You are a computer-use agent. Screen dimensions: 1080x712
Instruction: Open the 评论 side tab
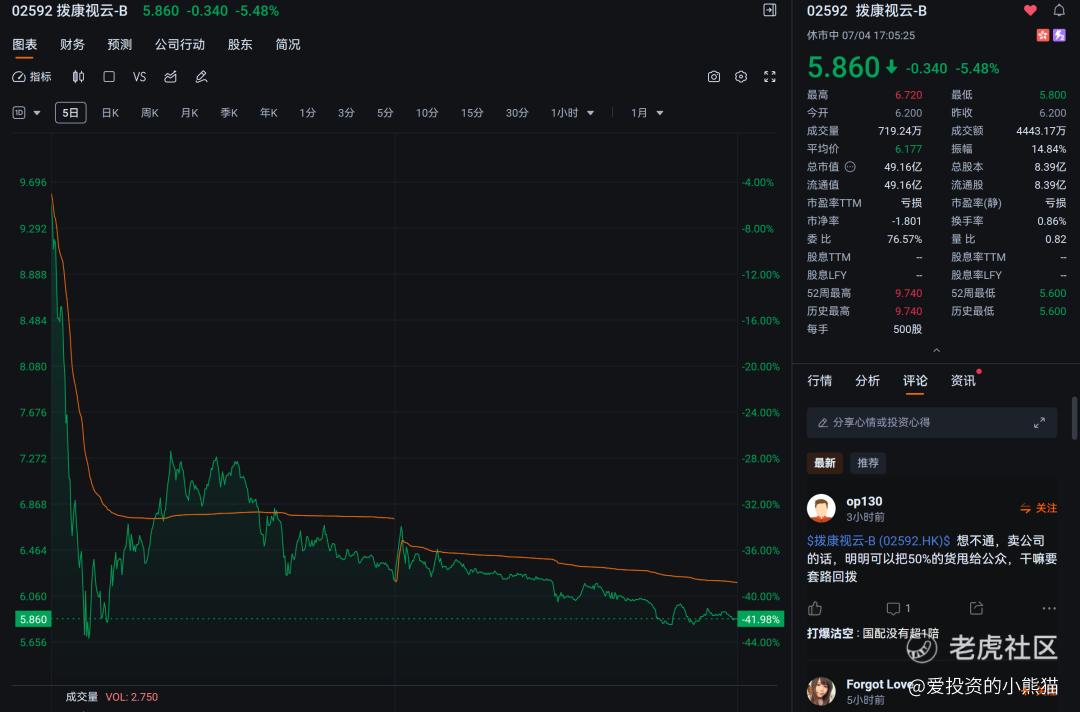click(x=915, y=381)
